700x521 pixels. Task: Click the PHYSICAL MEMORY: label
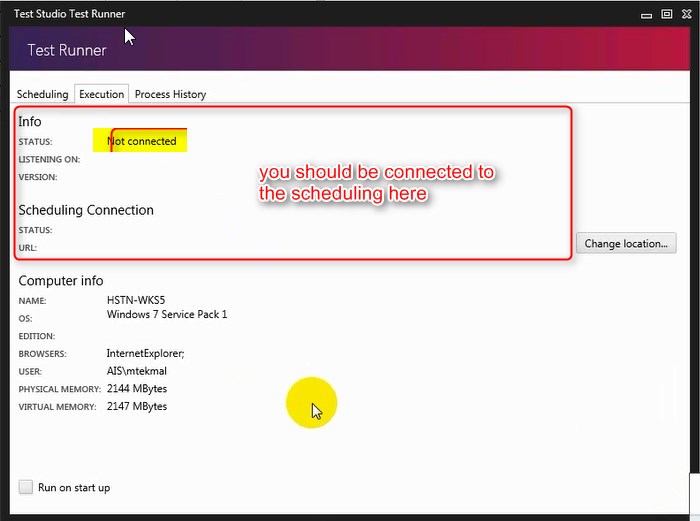click(x=60, y=389)
